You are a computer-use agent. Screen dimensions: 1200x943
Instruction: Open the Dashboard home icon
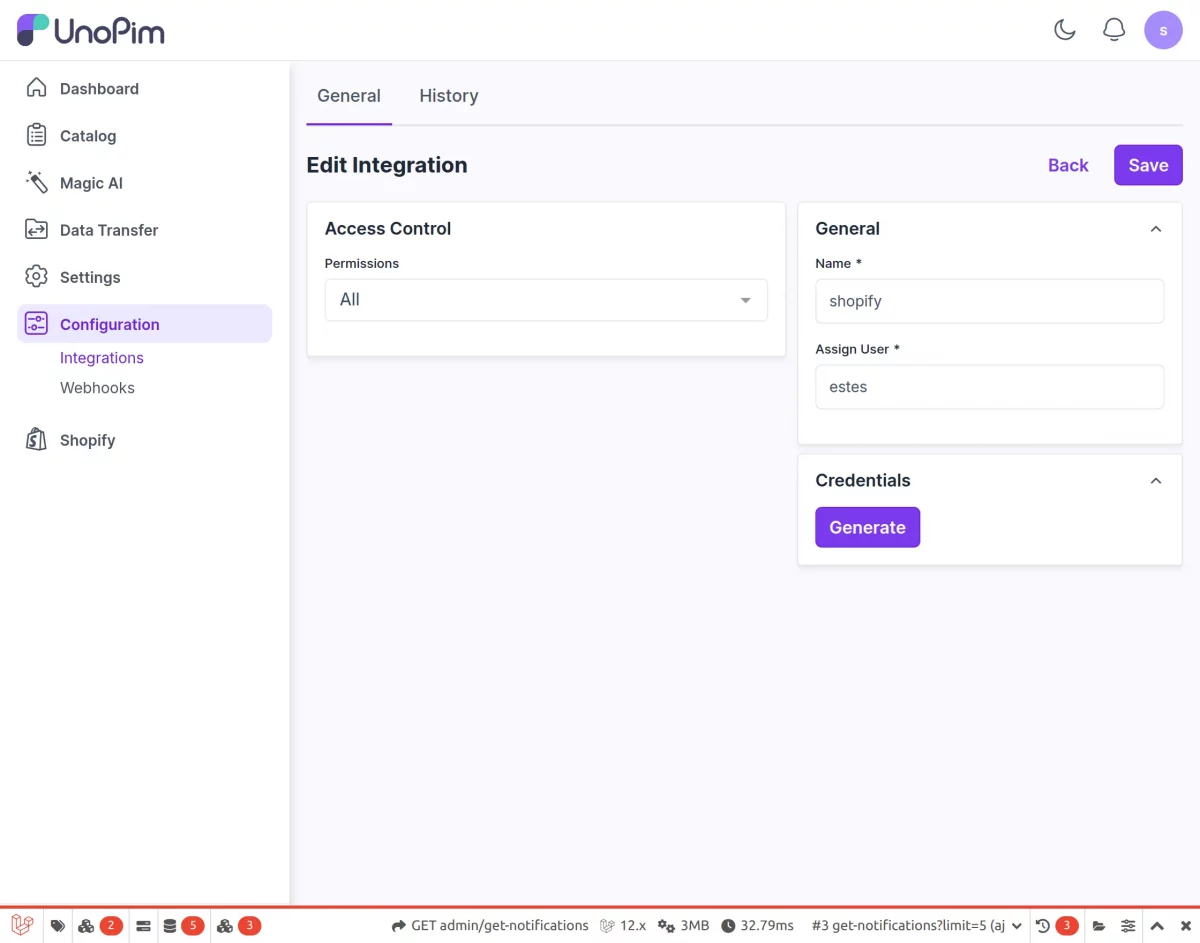(x=36, y=88)
